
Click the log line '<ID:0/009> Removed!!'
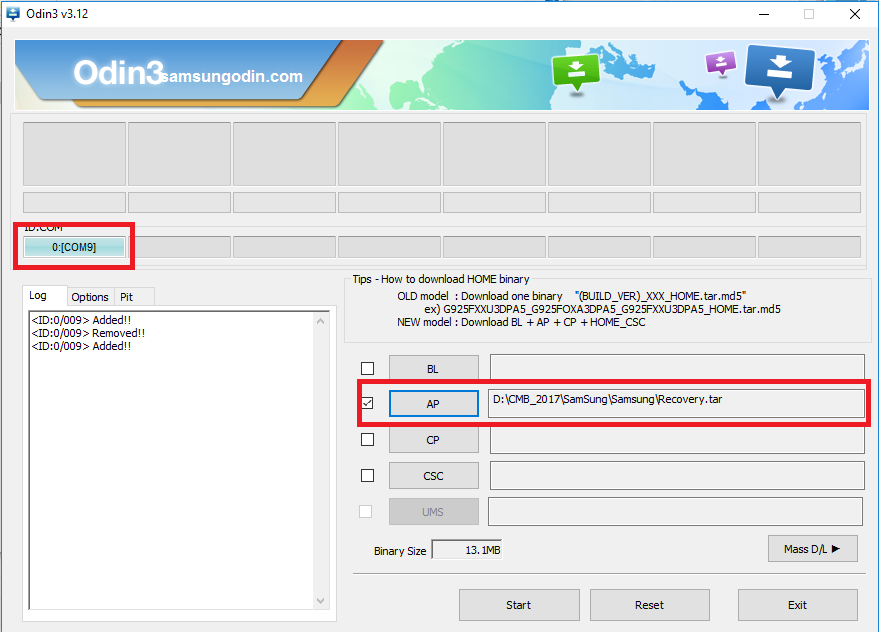coord(88,333)
